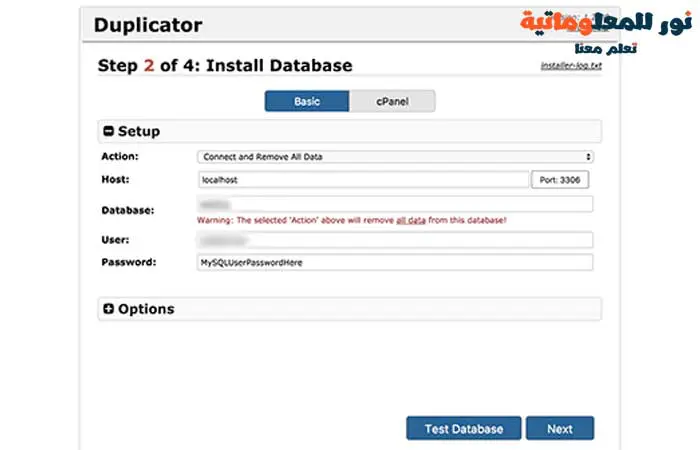
Task: Click the Next button
Action: coord(560,428)
